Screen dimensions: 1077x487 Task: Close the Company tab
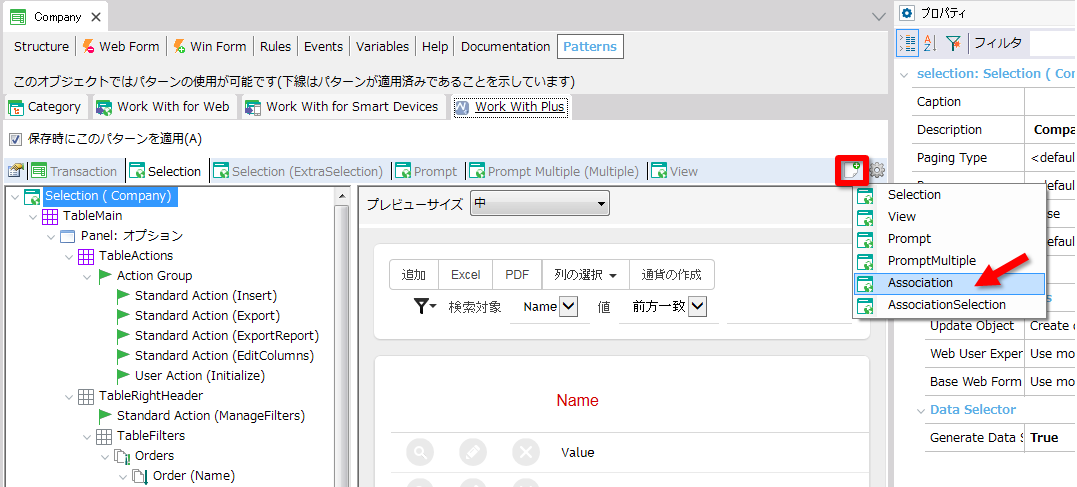95,17
